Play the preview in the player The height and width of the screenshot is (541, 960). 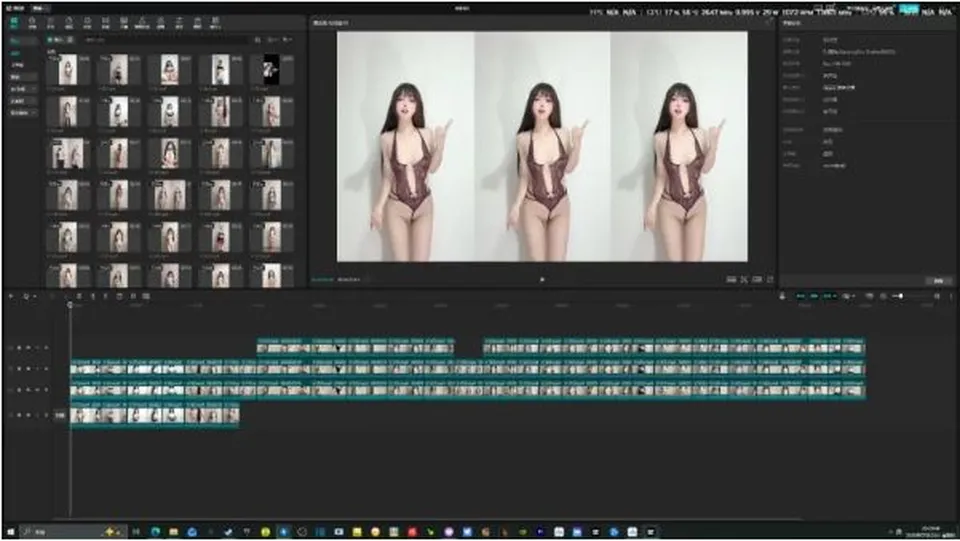coord(542,280)
